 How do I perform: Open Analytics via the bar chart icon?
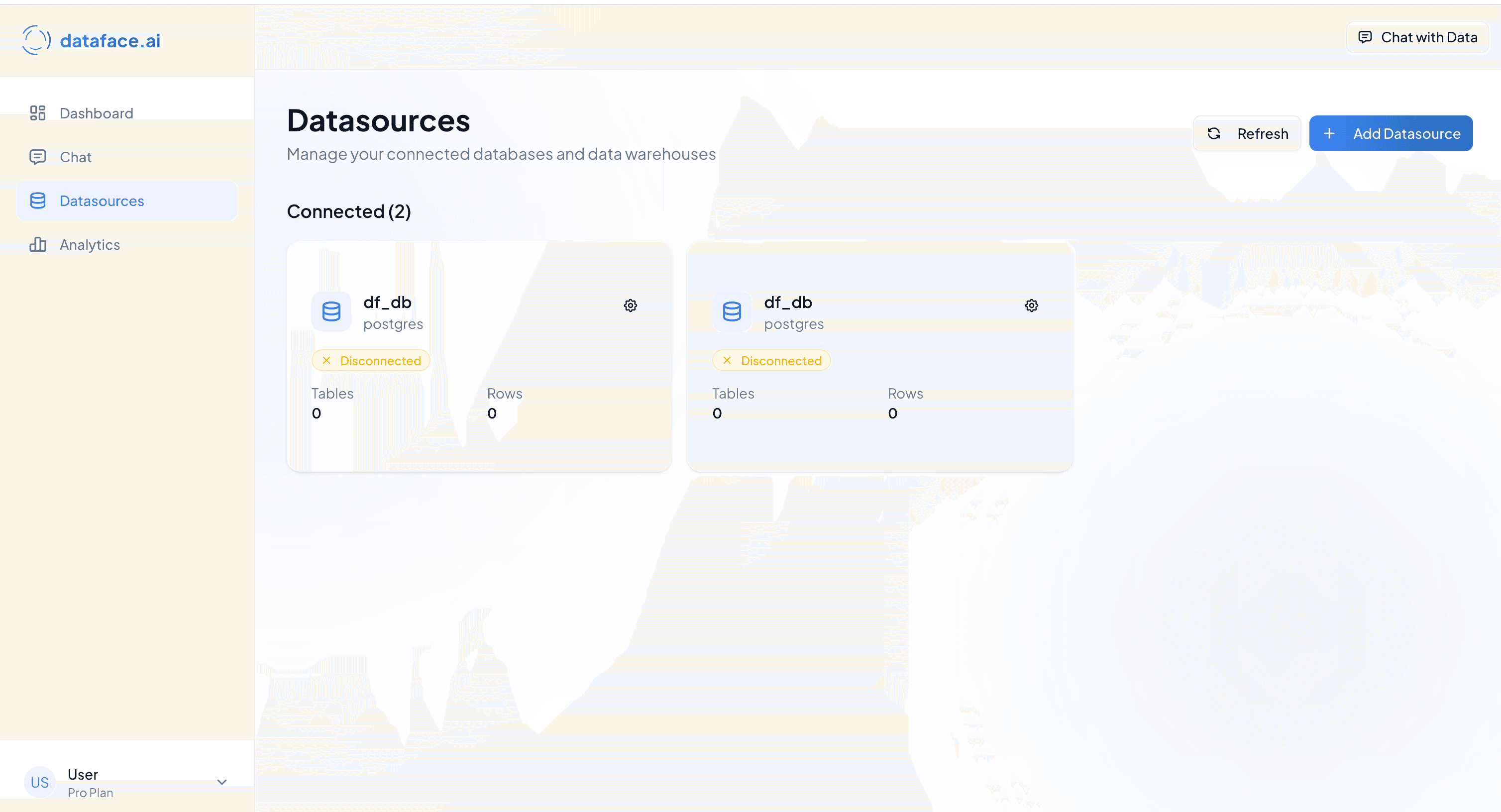click(38, 244)
